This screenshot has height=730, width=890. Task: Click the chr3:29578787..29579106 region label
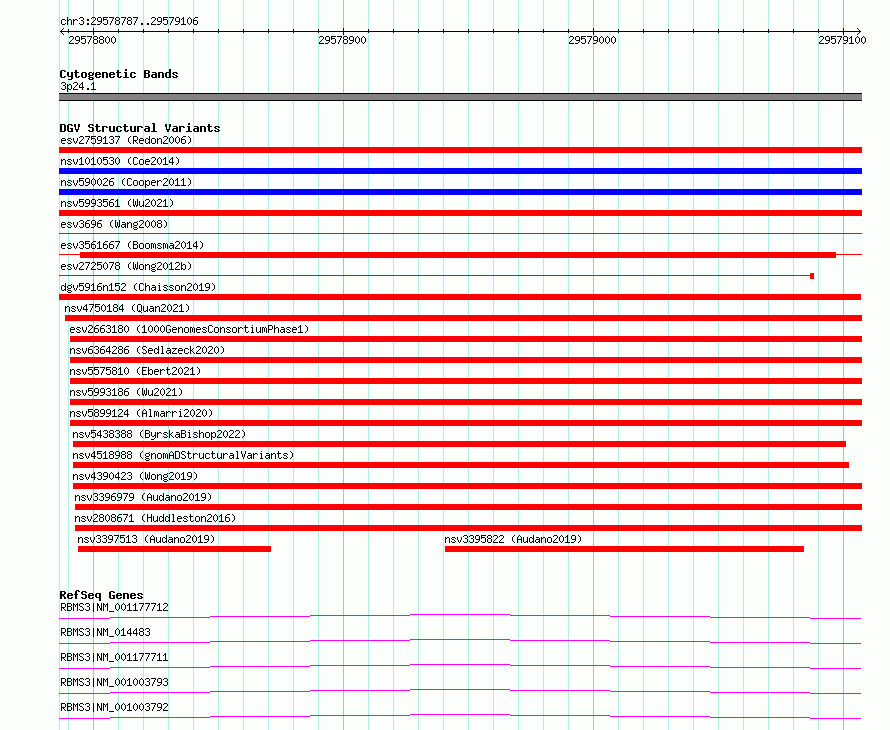[129, 22]
